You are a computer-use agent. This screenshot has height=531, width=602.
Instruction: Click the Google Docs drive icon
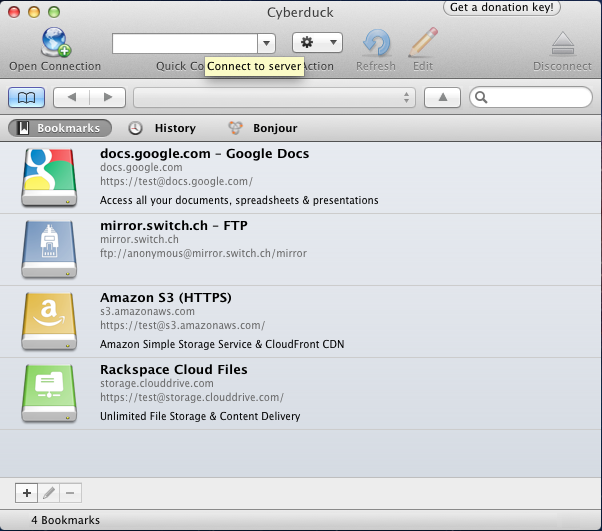[x=49, y=177]
